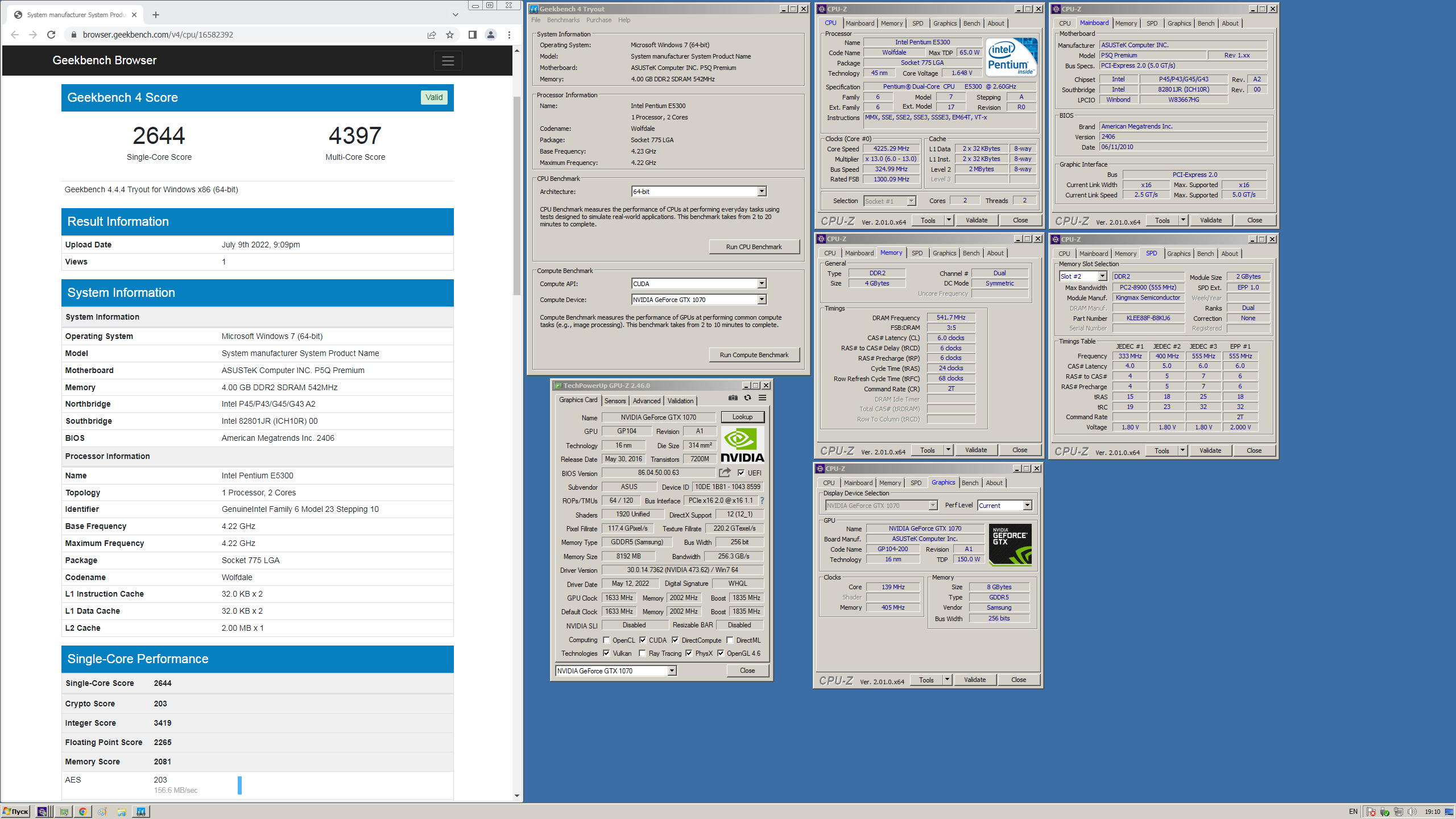Open the Bench tab in the CPU-Z CPU window

971,23
